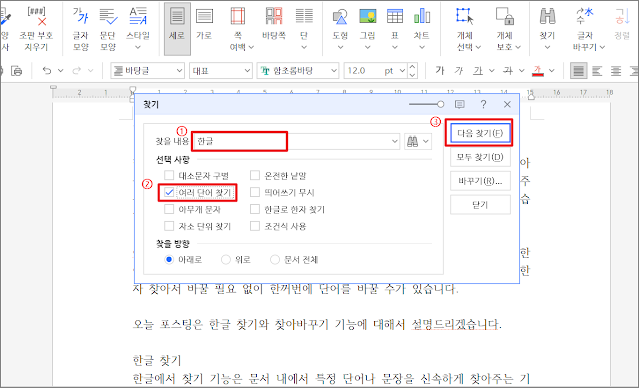Enable 아무개 문자 checkbox
Viewport: 639px width, 388px height.
tap(169, 209)
